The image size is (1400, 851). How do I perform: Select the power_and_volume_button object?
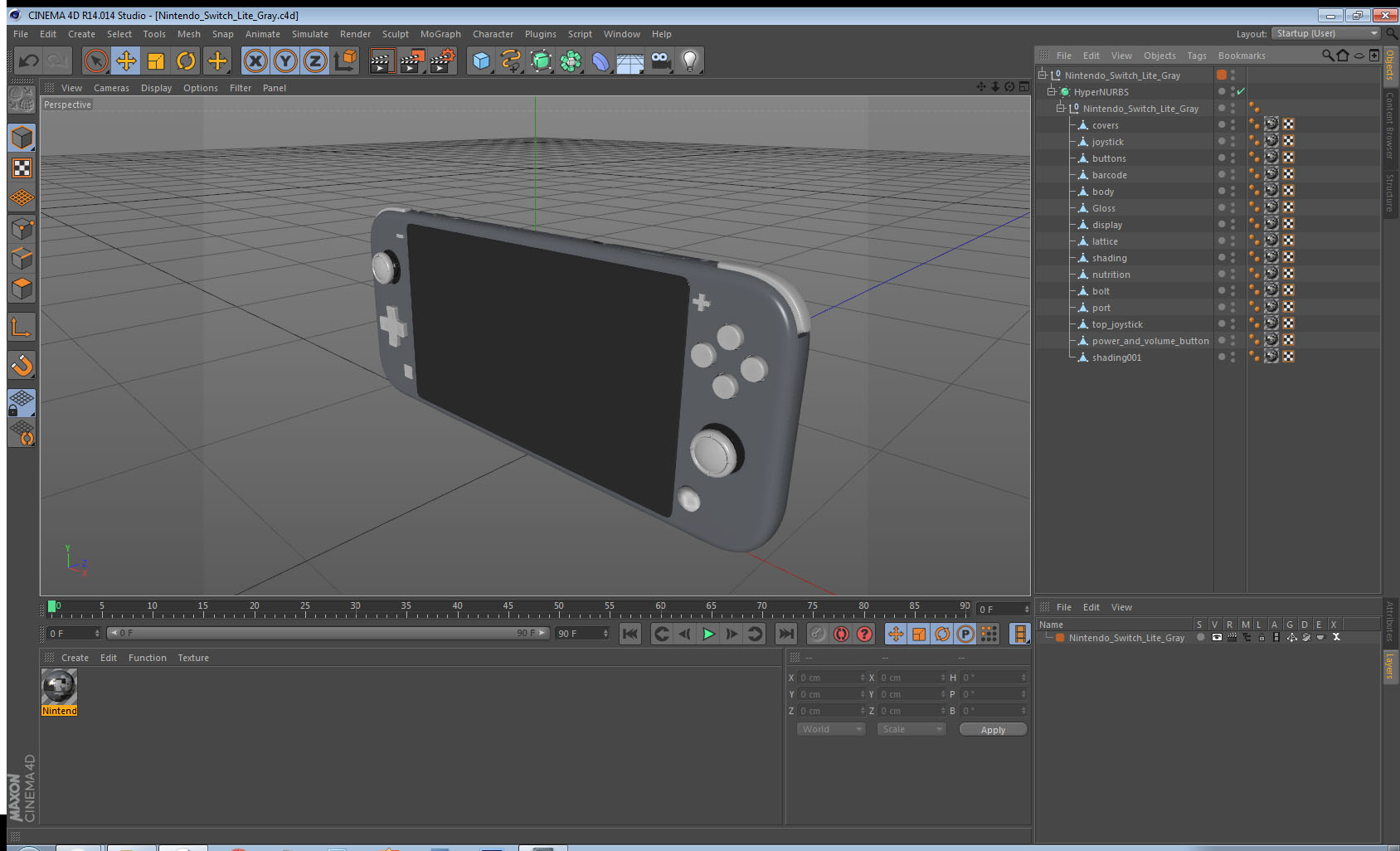[1150, 340]
